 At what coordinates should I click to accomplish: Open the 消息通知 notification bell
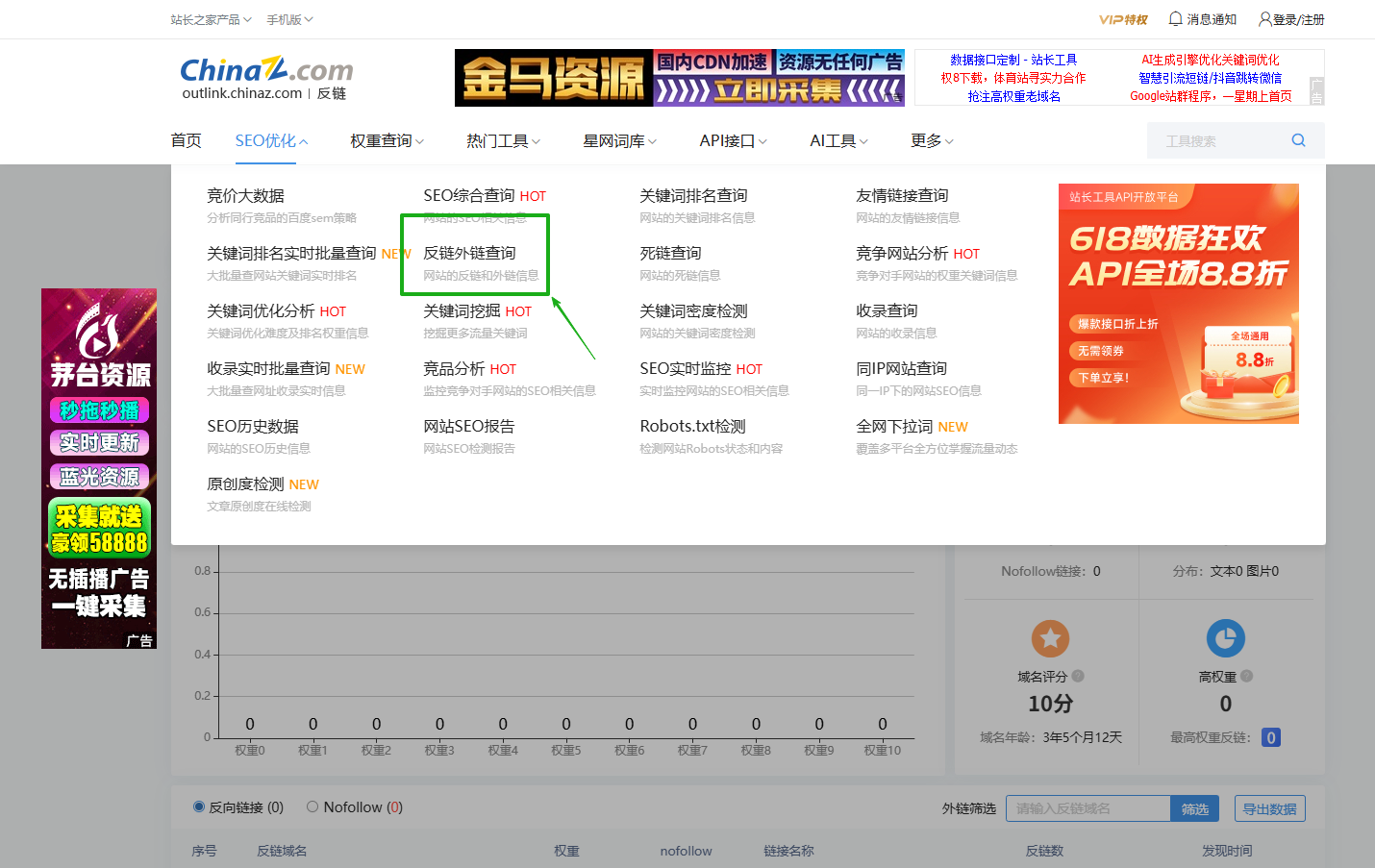pyautogui.click(x=1175, y=18)
